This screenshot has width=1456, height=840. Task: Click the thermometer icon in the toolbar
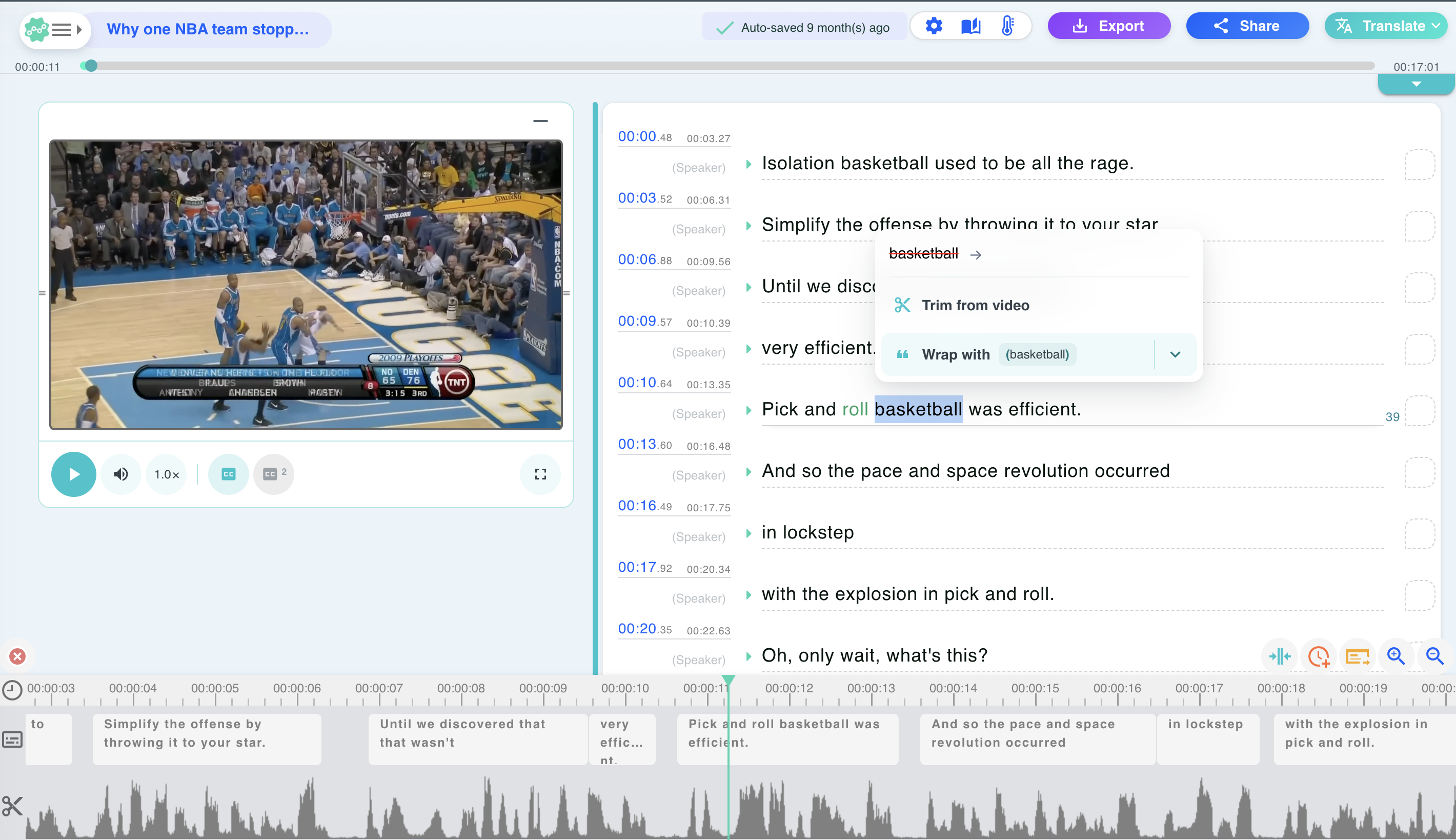(1007, 26)
